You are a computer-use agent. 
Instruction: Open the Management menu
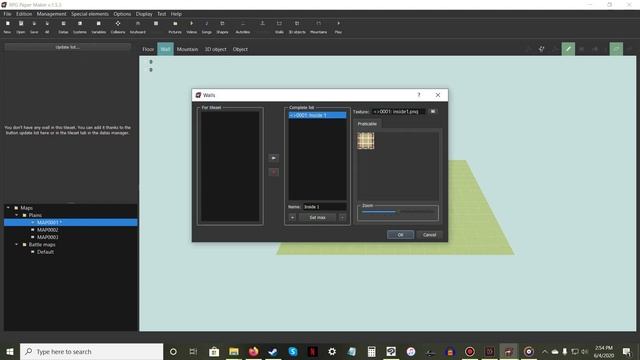click(x=51, y=14)
